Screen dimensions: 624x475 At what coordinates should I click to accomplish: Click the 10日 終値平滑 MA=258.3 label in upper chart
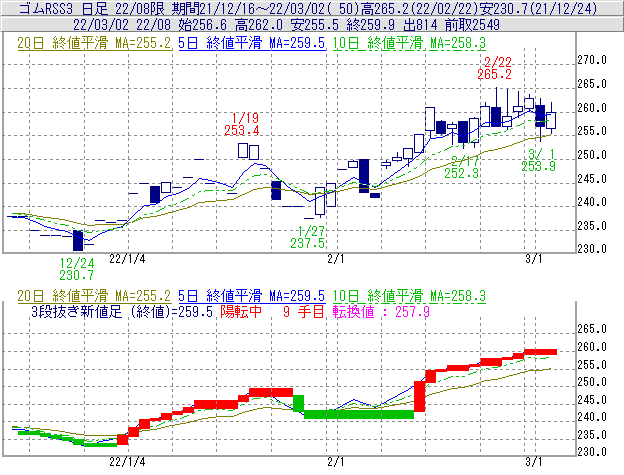409,43
